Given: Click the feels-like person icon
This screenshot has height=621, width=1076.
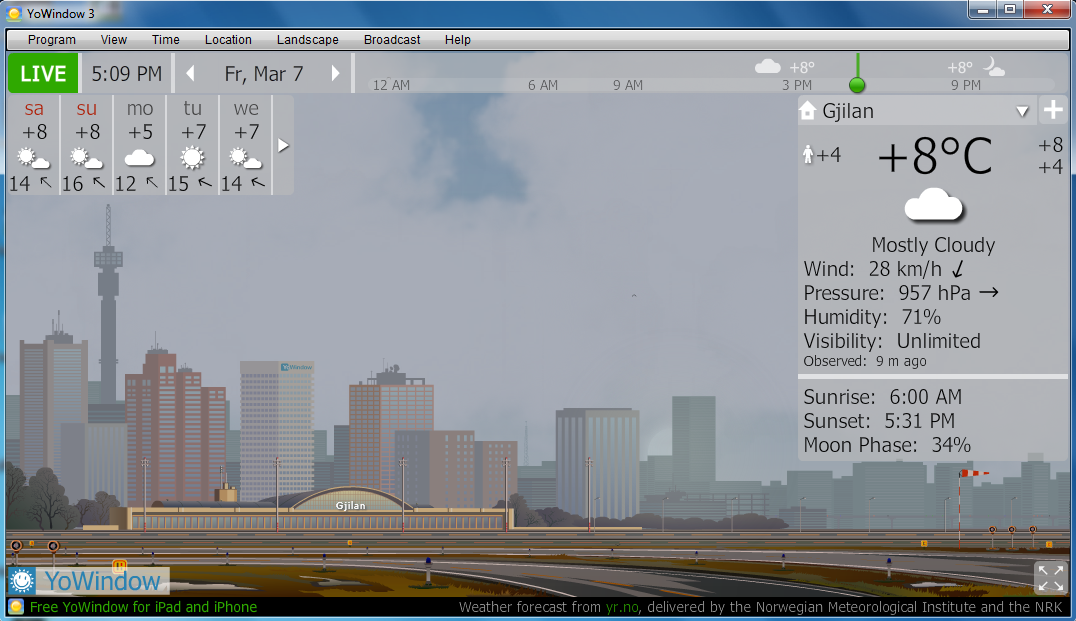Looking at the screenshot, I should (x=808, y=155).
